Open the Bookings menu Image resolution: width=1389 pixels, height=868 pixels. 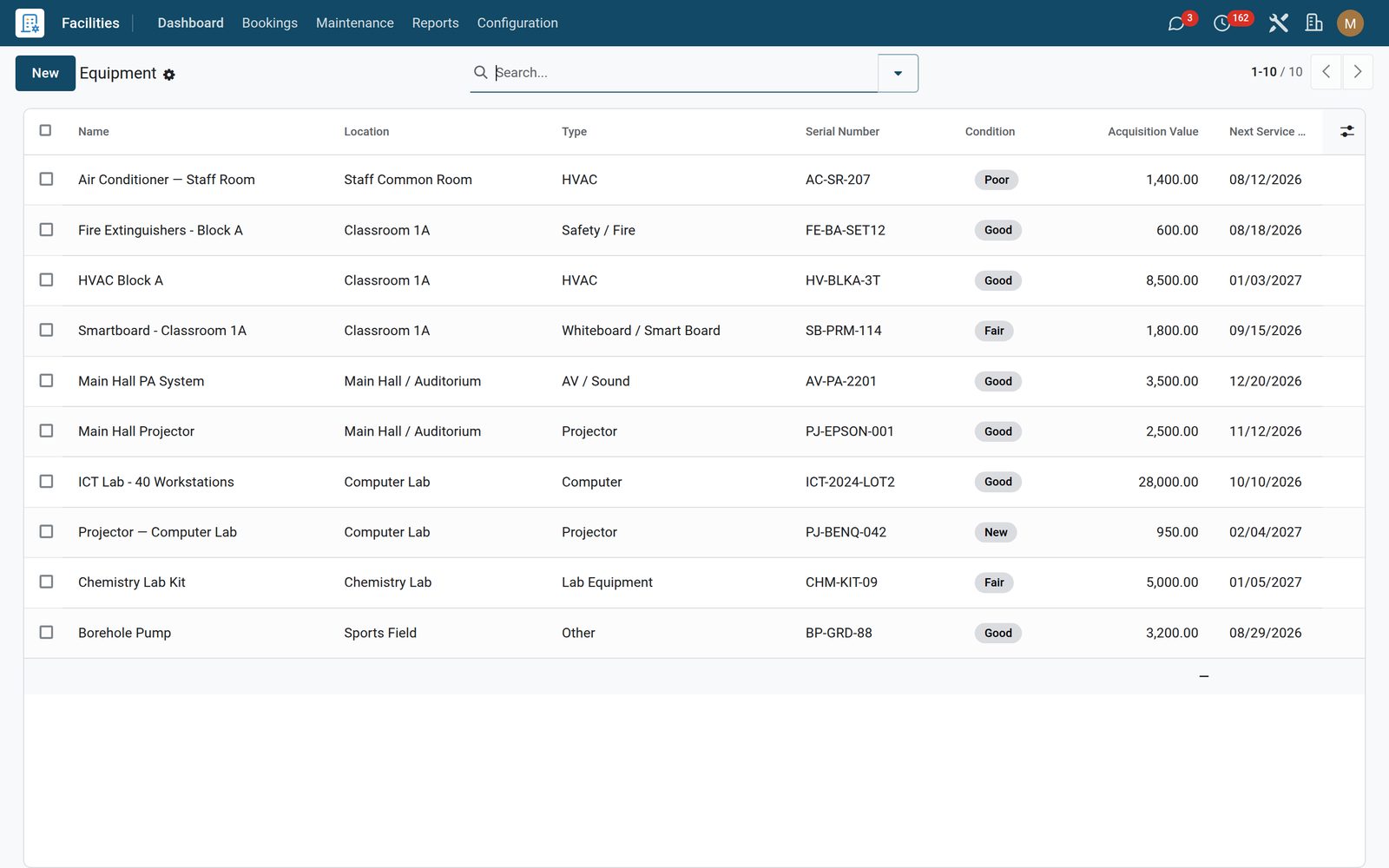pyautogui.click(x=269, y=23)
